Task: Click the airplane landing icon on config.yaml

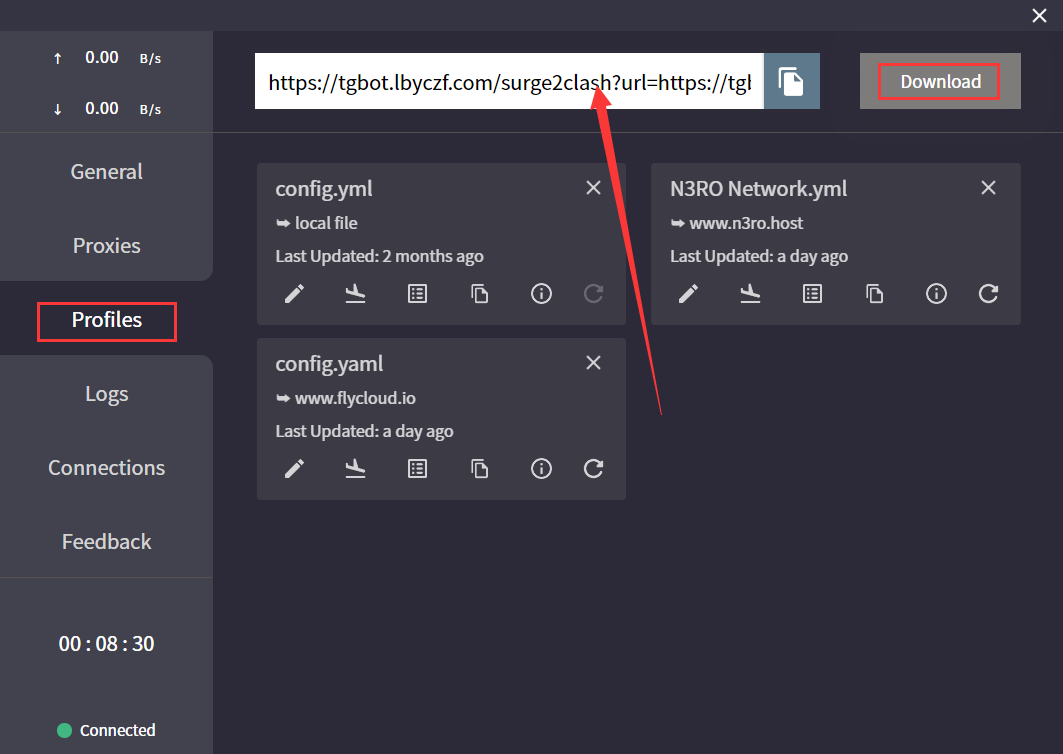Action: [355, 469]
